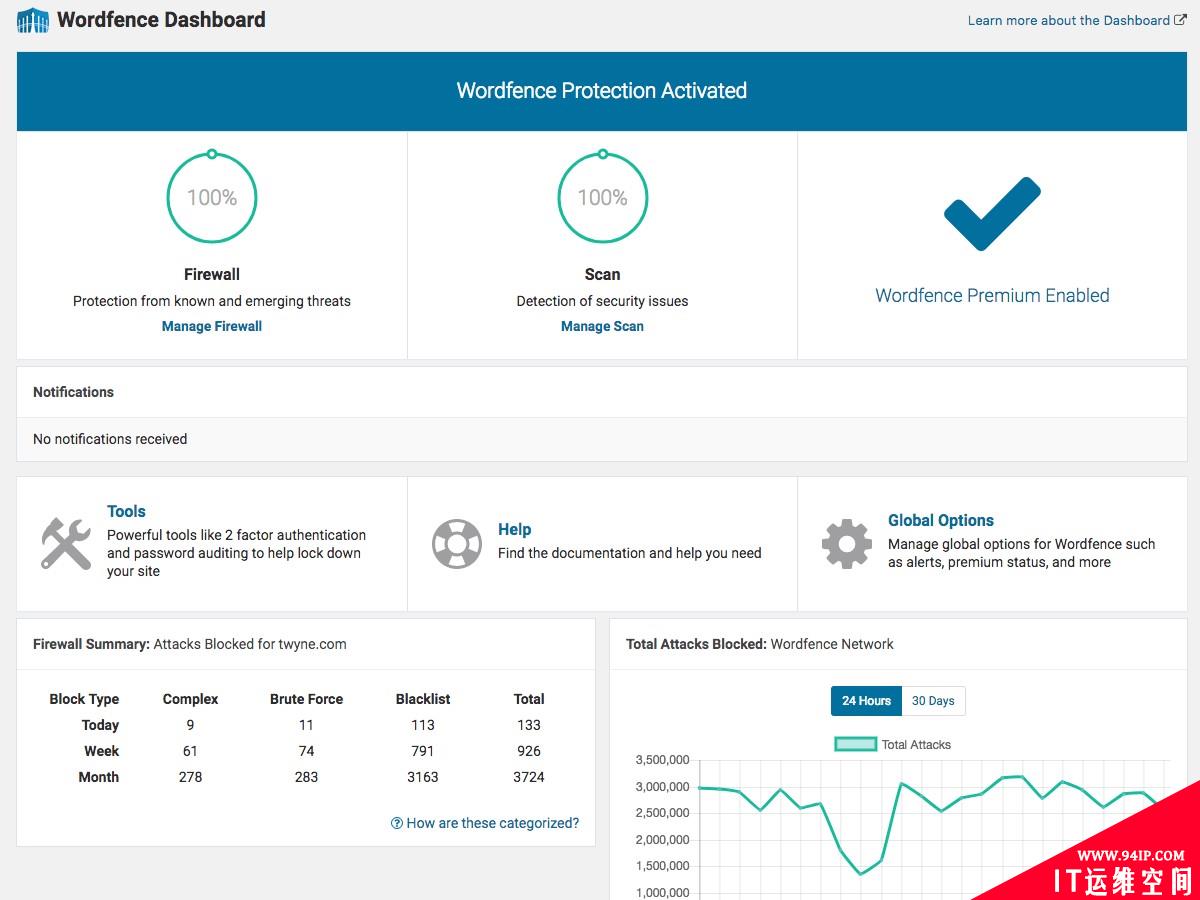Open Learn more about the Dashboard link
Image resolution: width=1200 pixels, height=900 pixels.
click(1076, 20)
